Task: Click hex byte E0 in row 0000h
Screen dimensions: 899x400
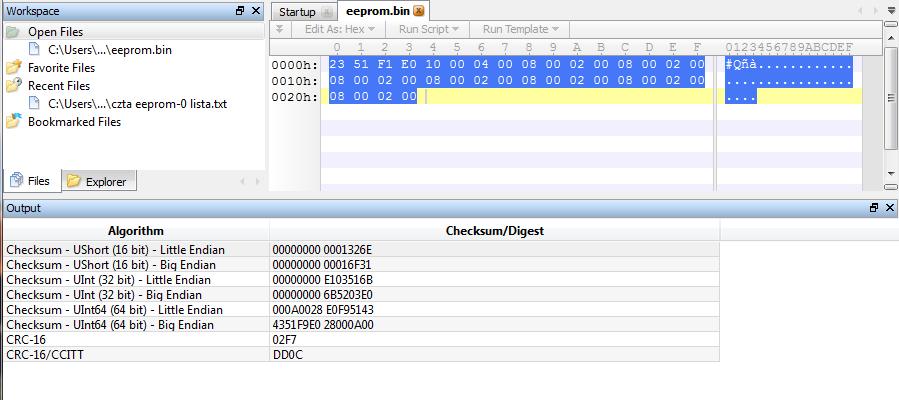Action: pyautogui.click(x=409, y=65)
